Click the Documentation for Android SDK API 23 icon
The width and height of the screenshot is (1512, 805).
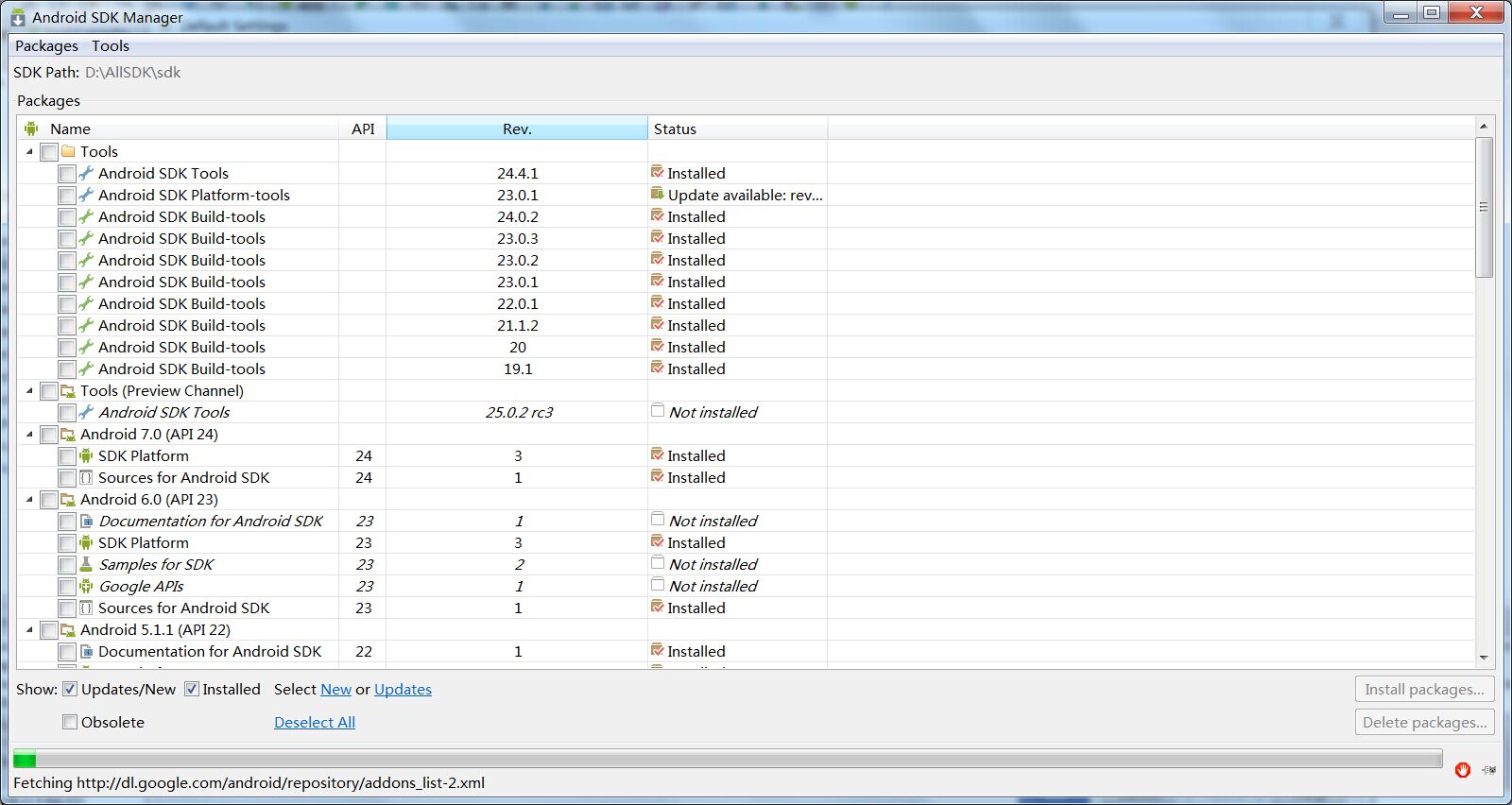[86, 521]
